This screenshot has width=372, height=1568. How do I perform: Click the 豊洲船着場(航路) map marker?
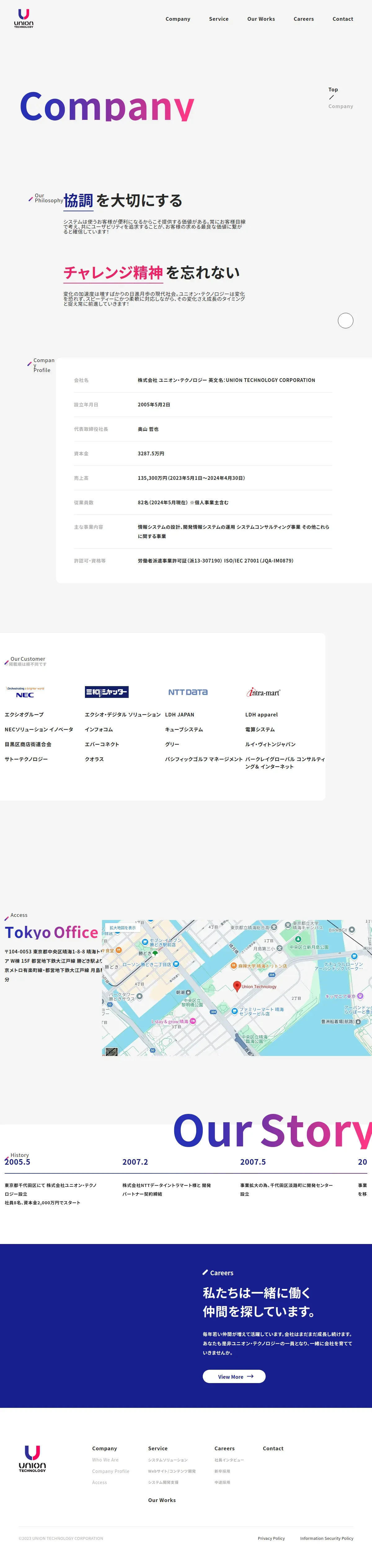pyautogui.click(x=358, y=1021)
